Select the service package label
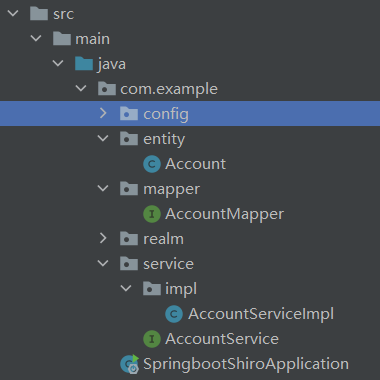380x380 pixels. point(168,264)
